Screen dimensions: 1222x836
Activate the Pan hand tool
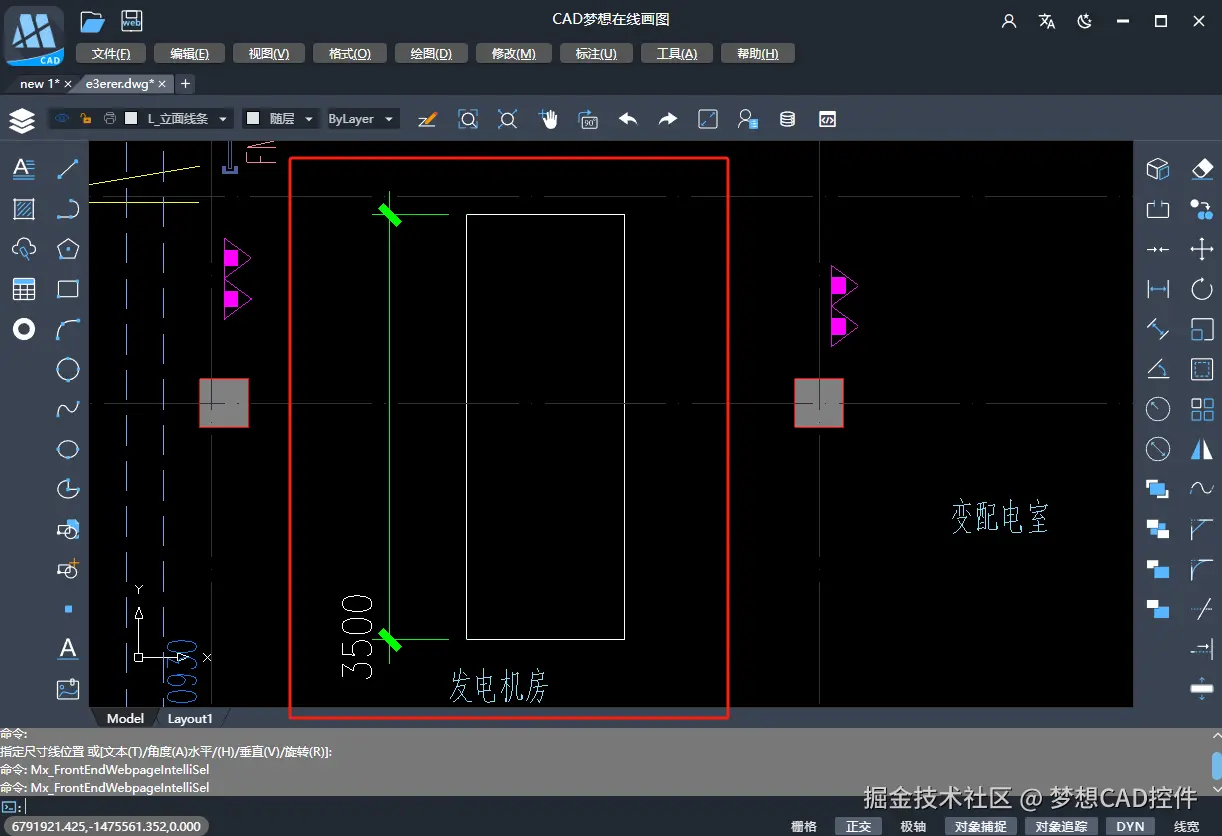pyautogui.click(x=548, y=118)
